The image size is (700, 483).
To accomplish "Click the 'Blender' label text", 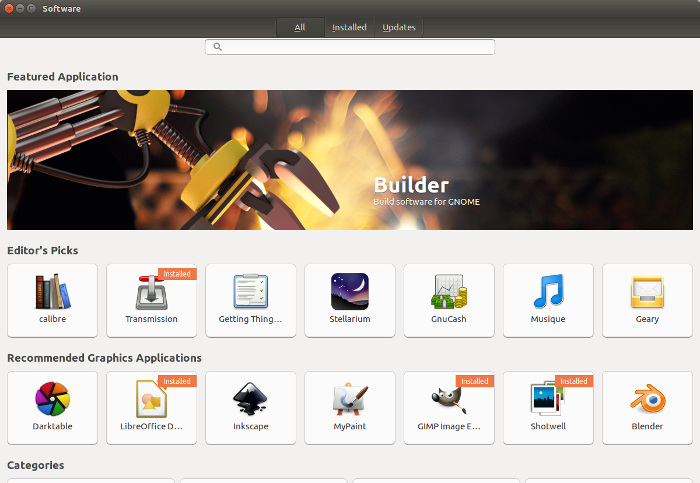I will click(x=647, y=426).
